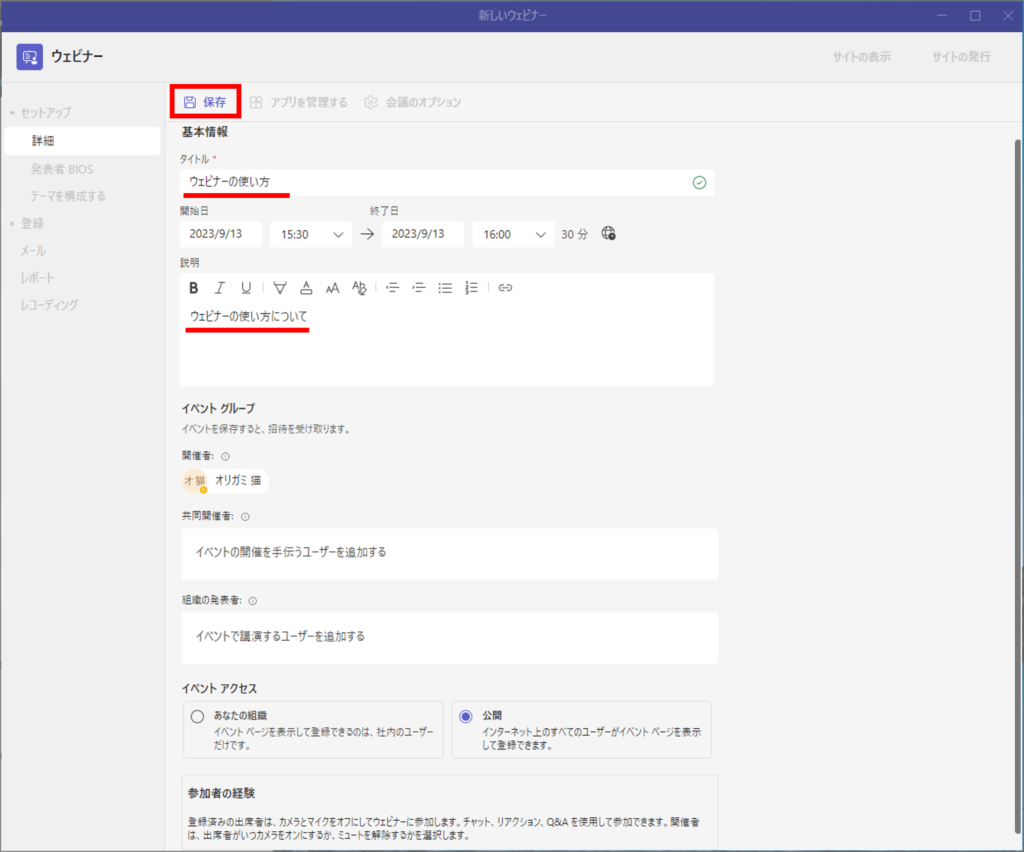Collapse the セットアップ section
The height and width of the screenshot is (852, 1024).
click(x=40, y=113)
